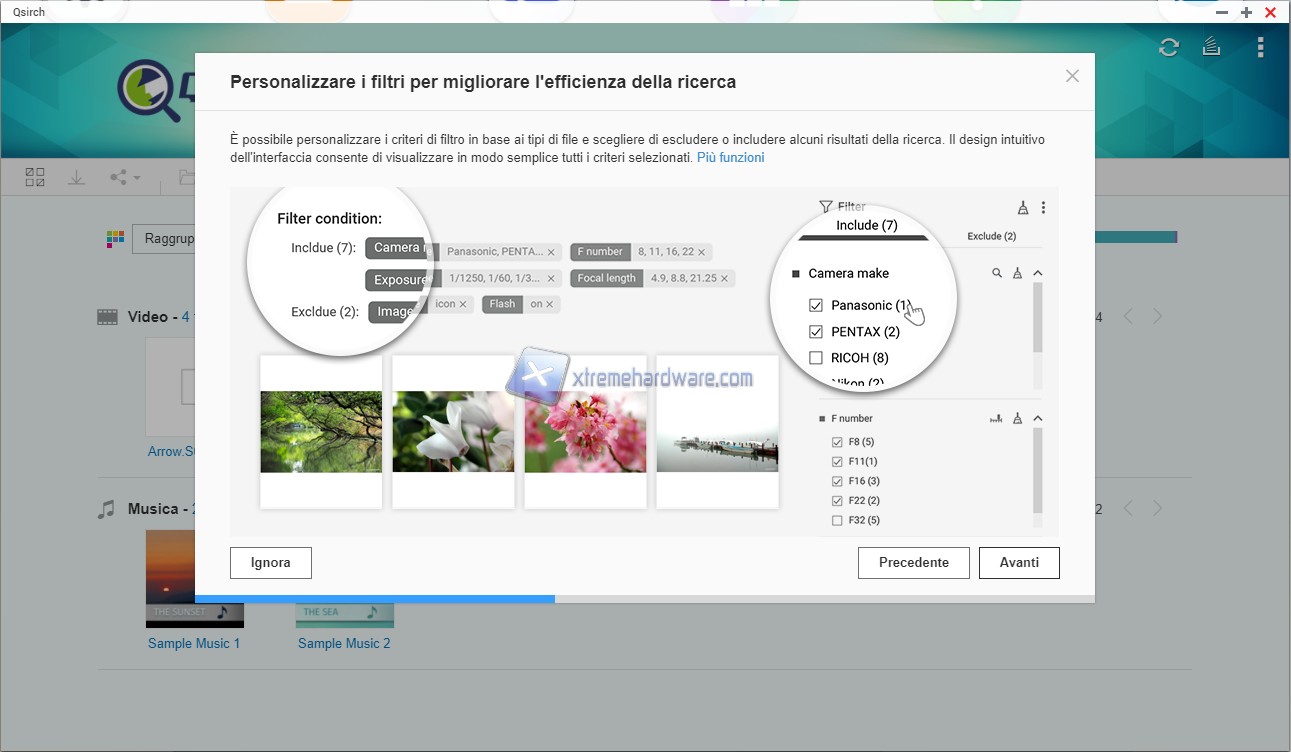This screenshot has height=752, width=1291.
Task: Check the RICOH checkbox
Action: [816, 358]
